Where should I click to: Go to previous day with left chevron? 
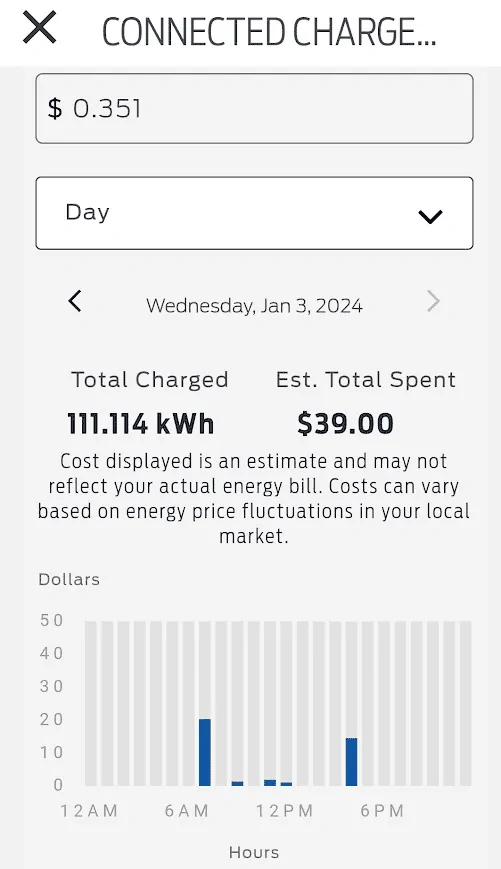pos(75,301)
